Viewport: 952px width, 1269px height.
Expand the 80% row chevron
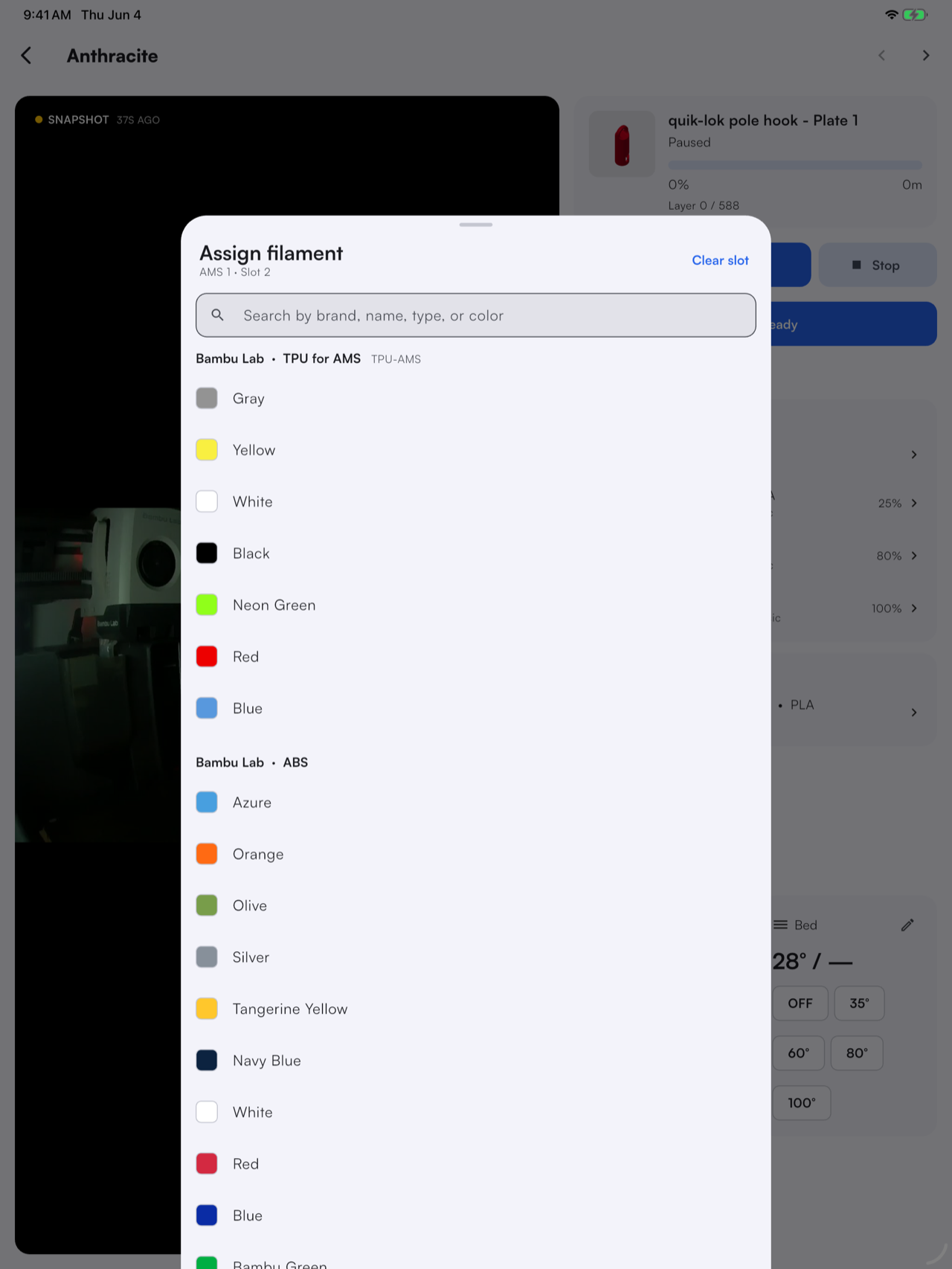point(914,556)
